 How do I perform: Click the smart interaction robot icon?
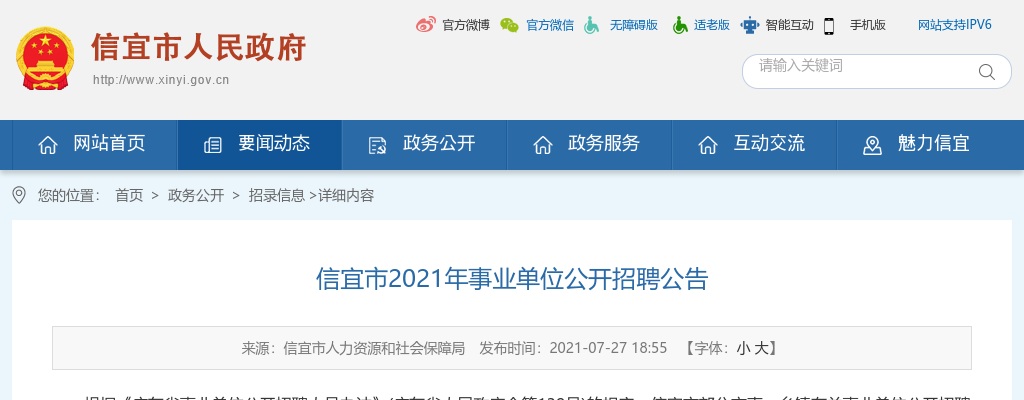[750, 25]
